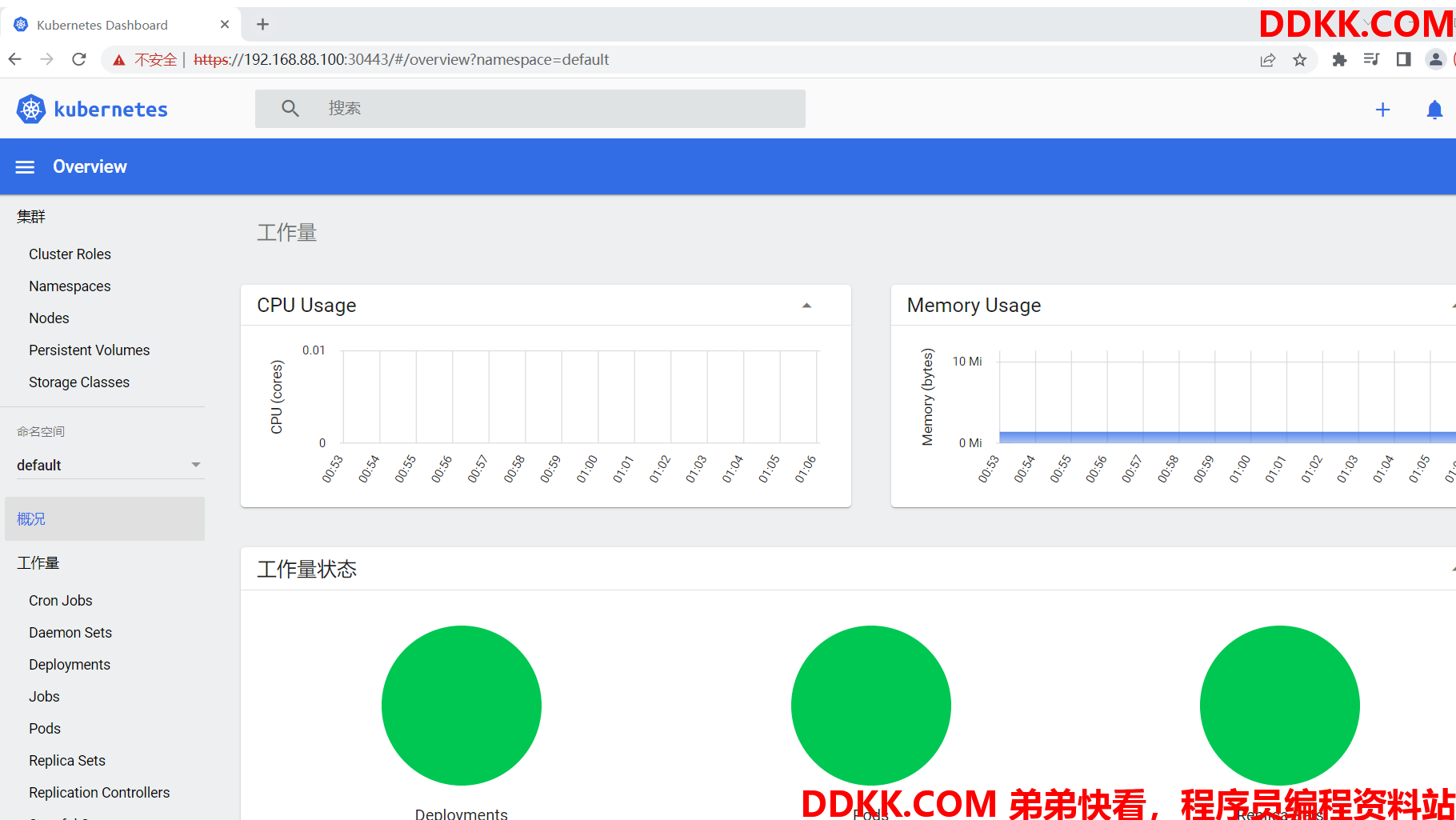Click the blue Memory Usage chart area
This screenshot has height=820, width=1456.
1227,438
